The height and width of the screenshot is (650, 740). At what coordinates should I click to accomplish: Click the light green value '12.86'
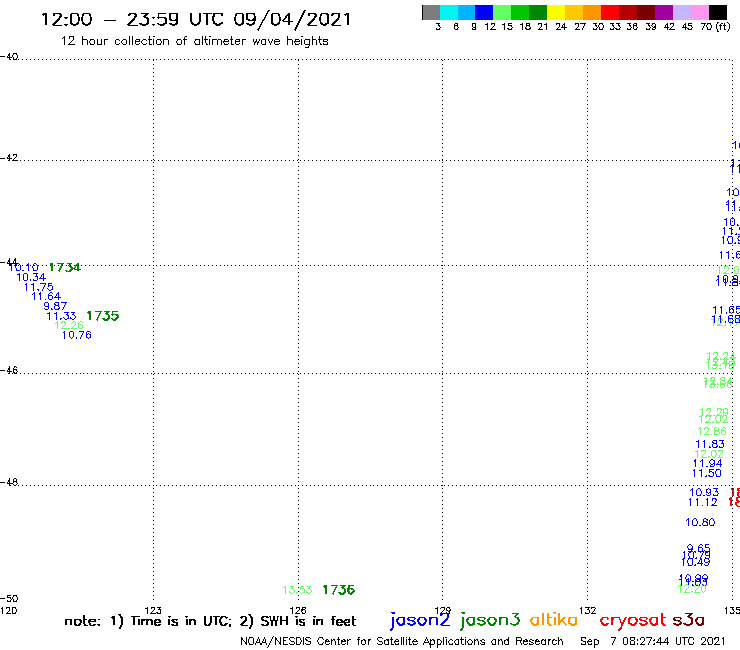(x=712, y=431)
